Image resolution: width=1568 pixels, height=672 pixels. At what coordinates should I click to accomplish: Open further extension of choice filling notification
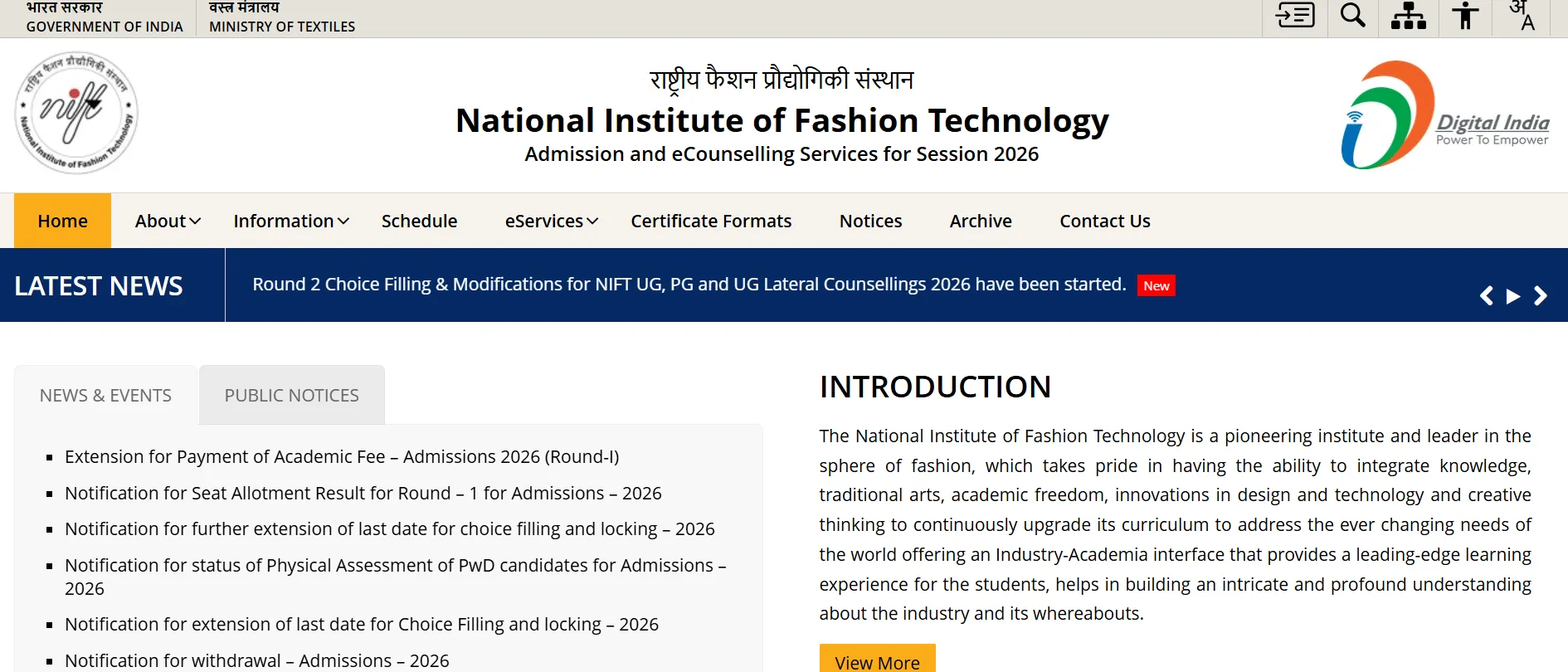pos(390,529)
